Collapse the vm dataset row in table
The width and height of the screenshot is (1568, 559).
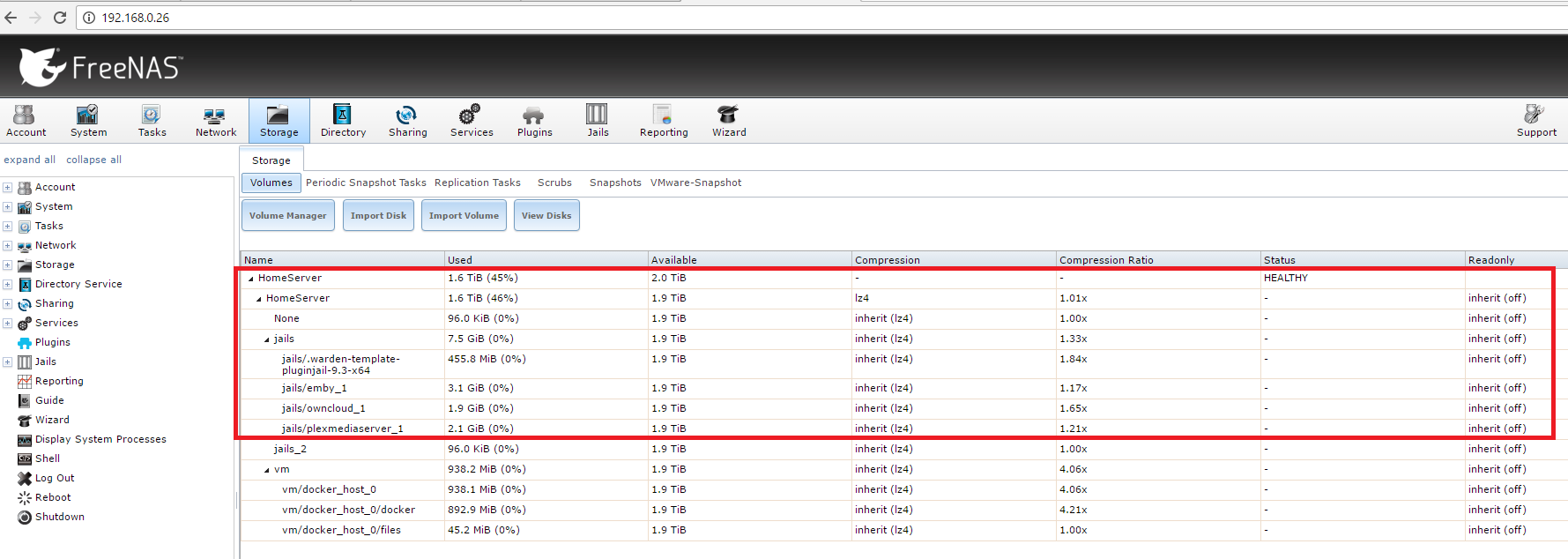pos(267,470)
